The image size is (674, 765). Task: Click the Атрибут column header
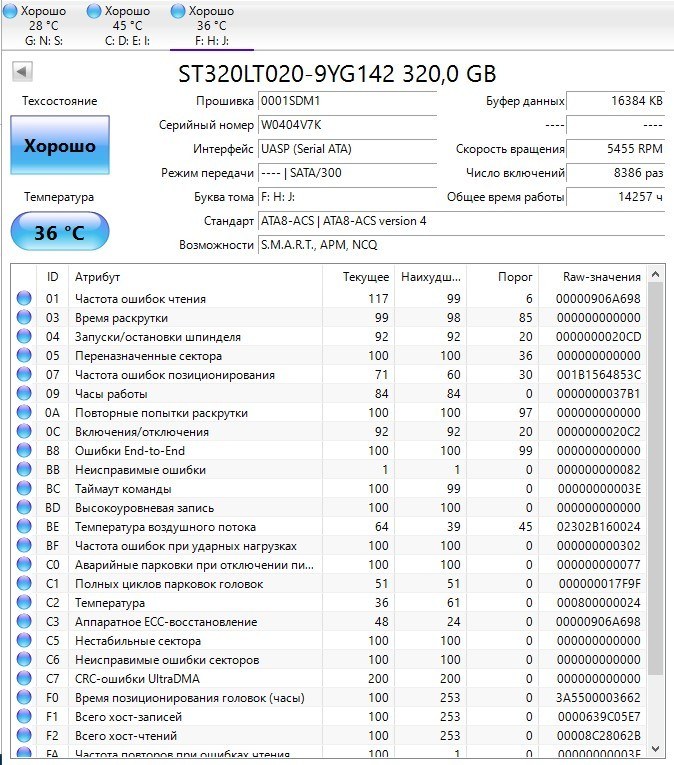[195, 277]
